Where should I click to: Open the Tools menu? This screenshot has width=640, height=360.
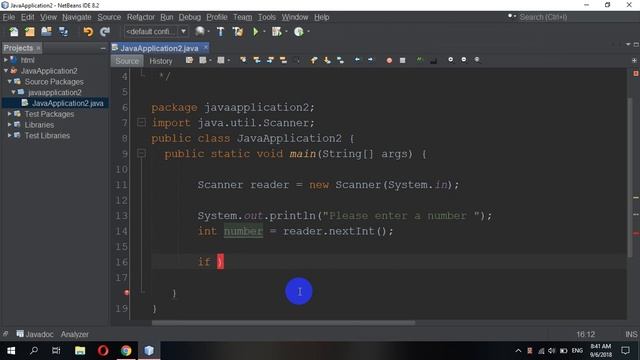(x=267, y=17)
